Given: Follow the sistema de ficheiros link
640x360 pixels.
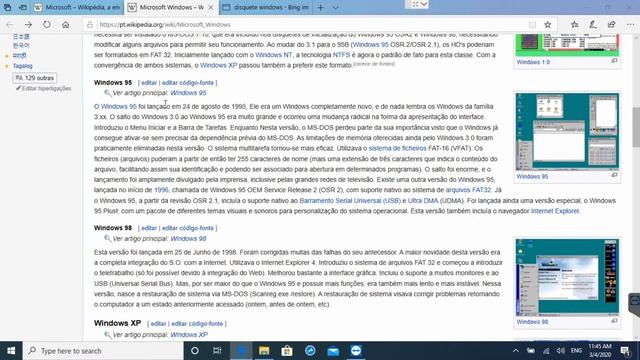Looking at the screenshot, I should coord(397,149).
